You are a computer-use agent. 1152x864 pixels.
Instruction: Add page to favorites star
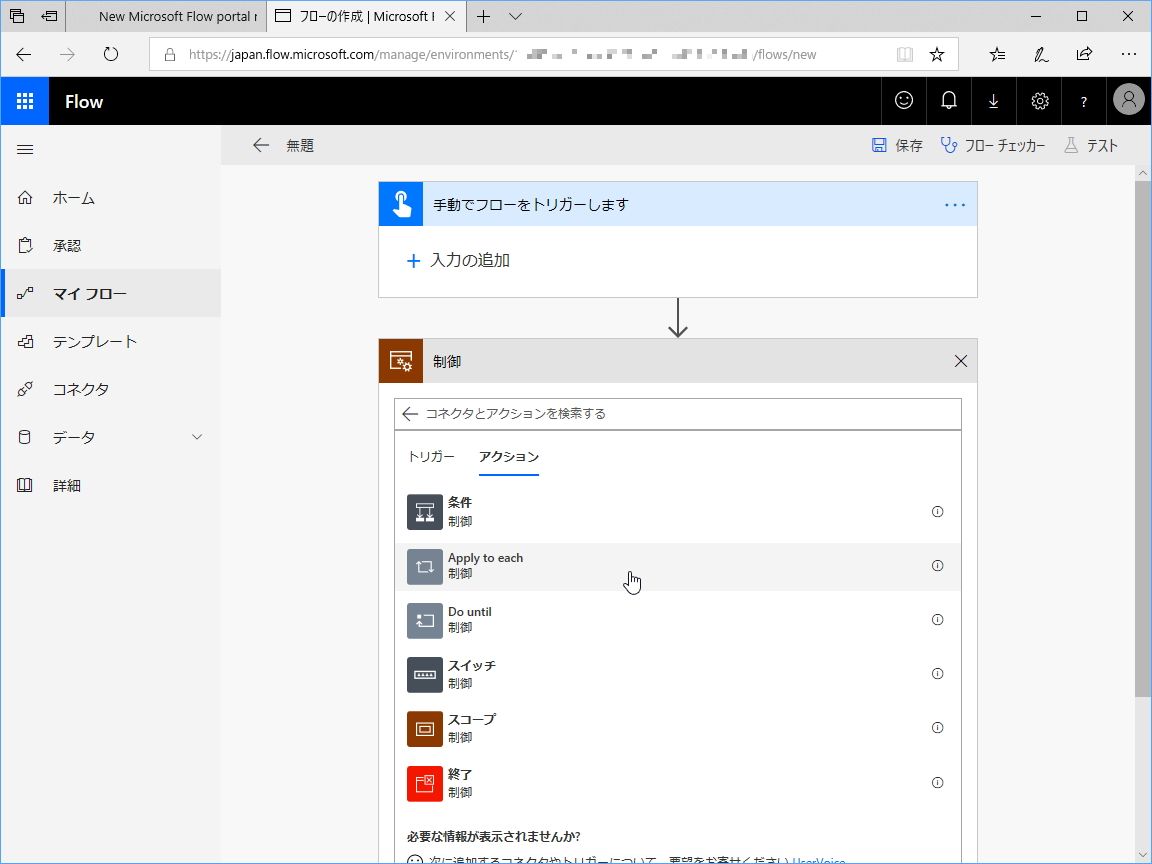pyautogui.click(x=936, y=54)
